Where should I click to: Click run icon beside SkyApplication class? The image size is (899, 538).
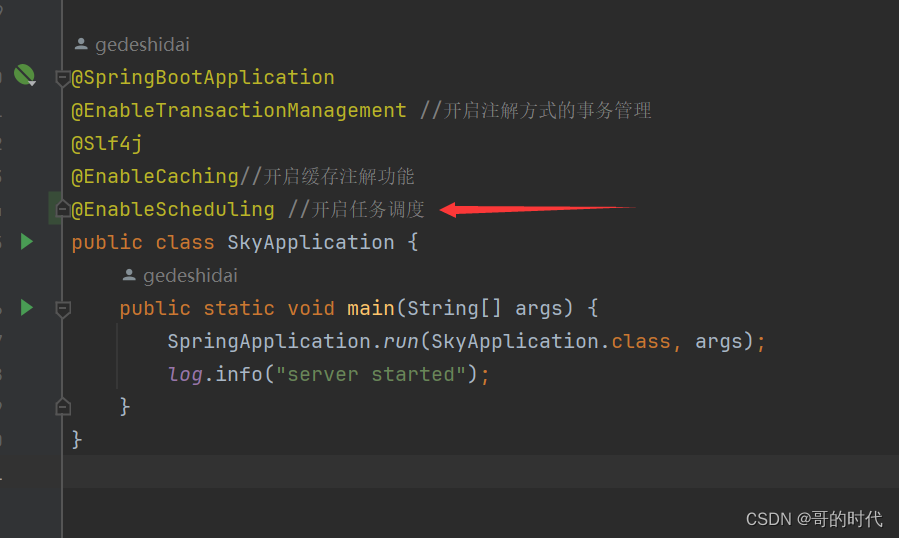pyautogui.click(x=27, y=241)
